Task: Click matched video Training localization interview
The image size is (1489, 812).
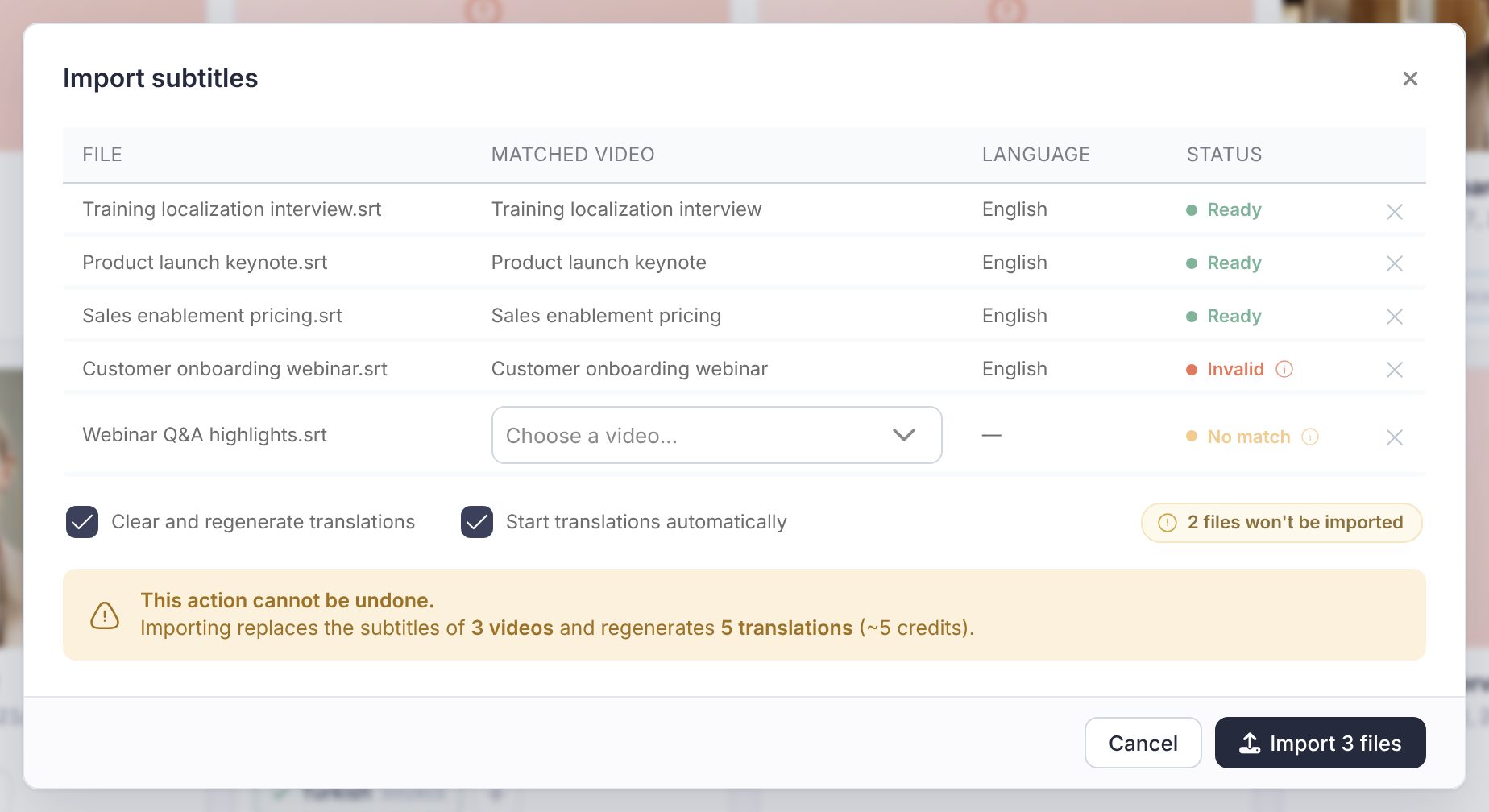Action: pos(626,209)
